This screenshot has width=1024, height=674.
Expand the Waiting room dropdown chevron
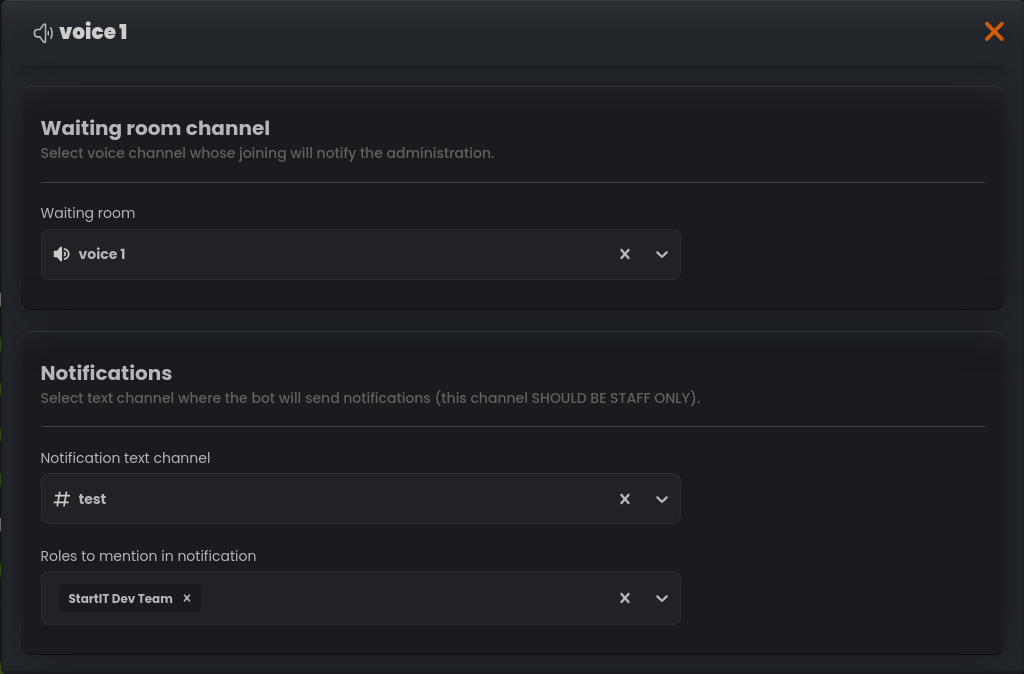pos(661,254)
